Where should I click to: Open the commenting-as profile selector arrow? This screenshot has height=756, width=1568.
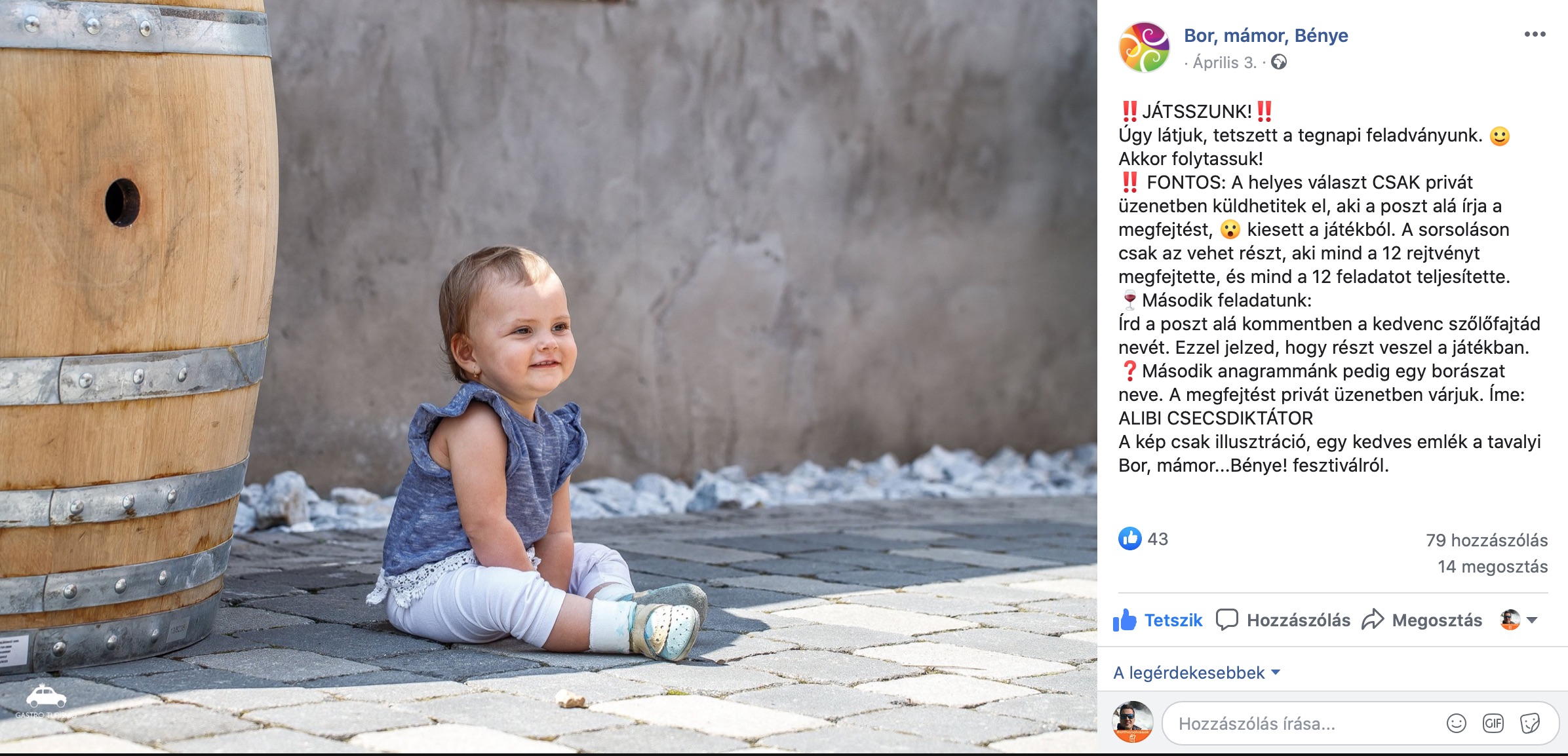pos(1532,620)
